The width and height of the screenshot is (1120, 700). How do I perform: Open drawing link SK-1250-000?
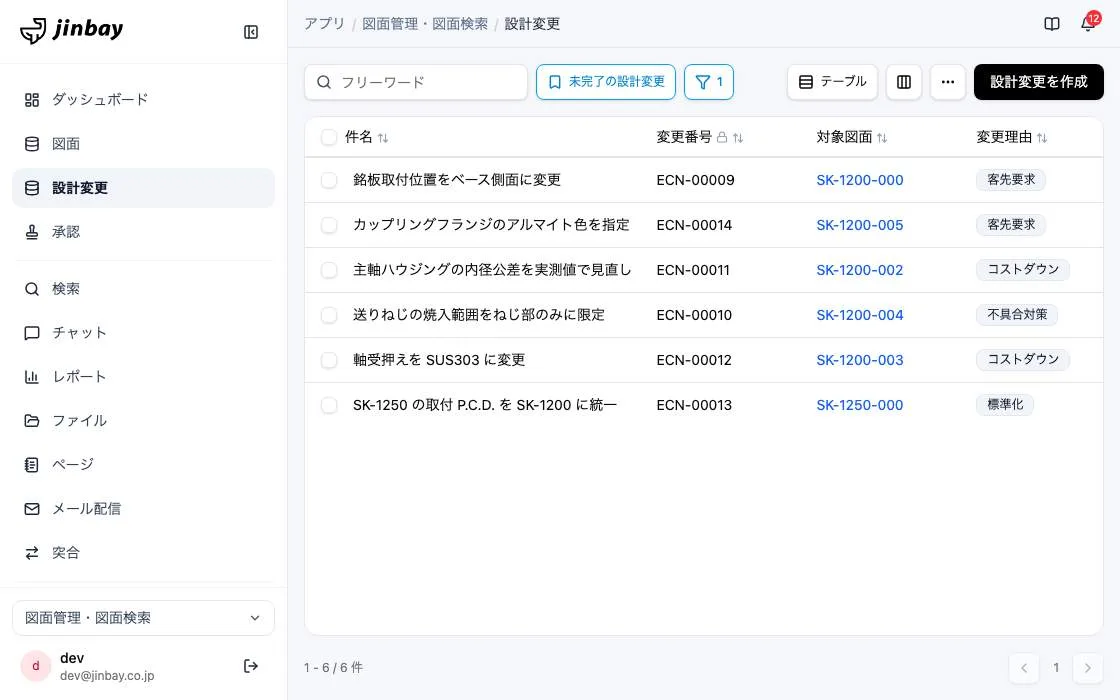[x=859, y=405]
